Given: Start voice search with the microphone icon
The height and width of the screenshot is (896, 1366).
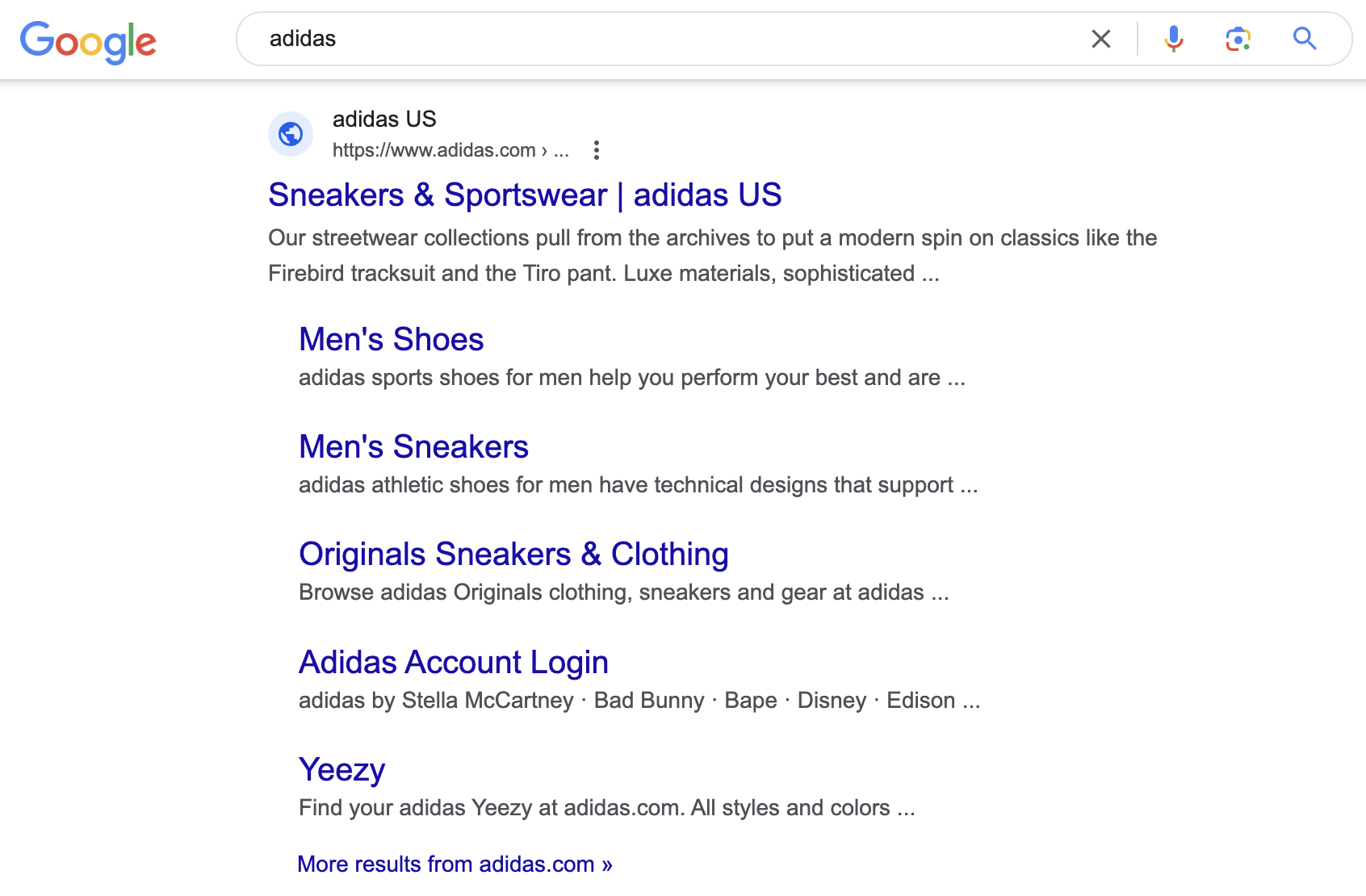Looking at the screenshot, I should pos(1173,39).
